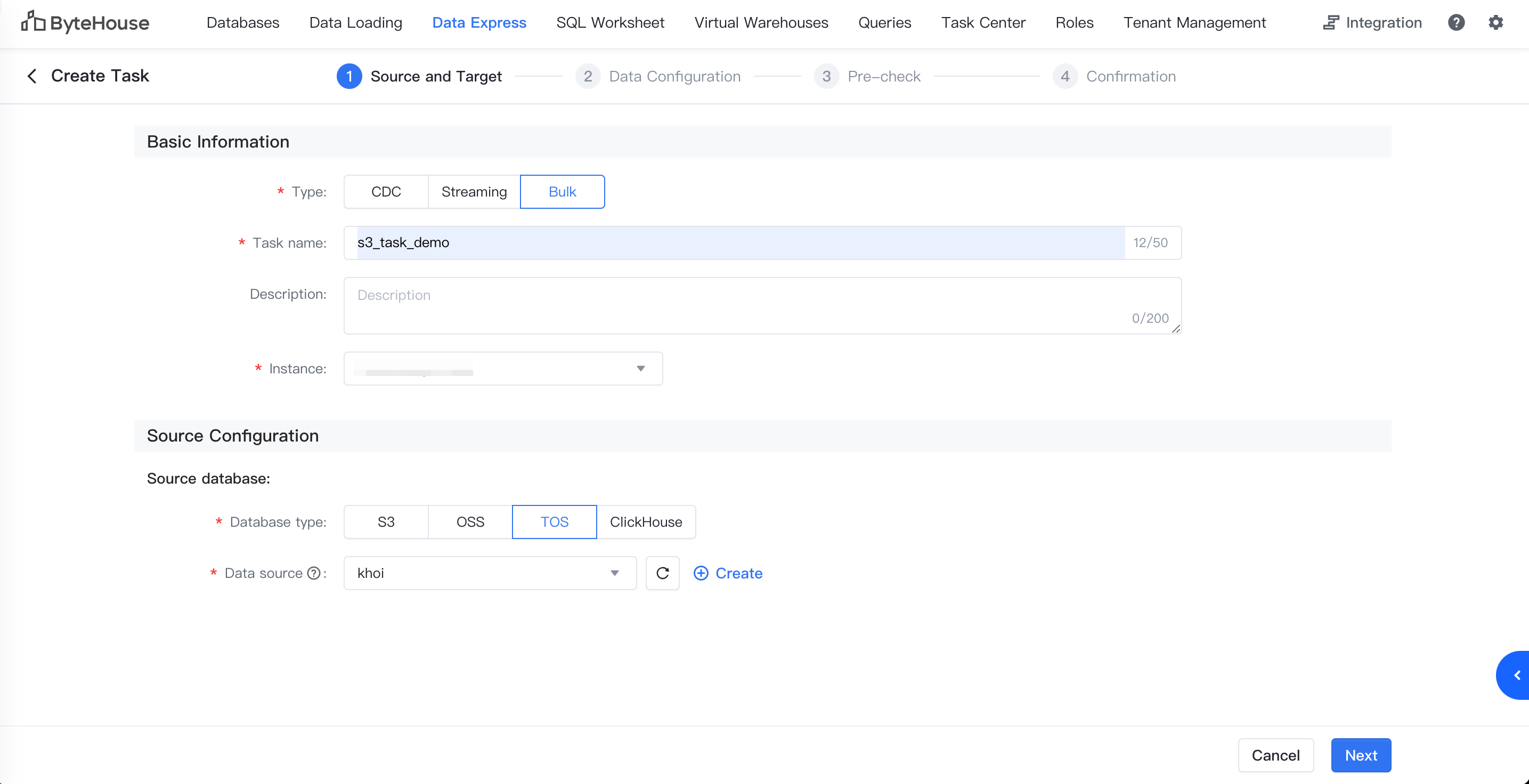Click the Next button
Screen dimensions: 1529x784
(x=1361, y=755)
